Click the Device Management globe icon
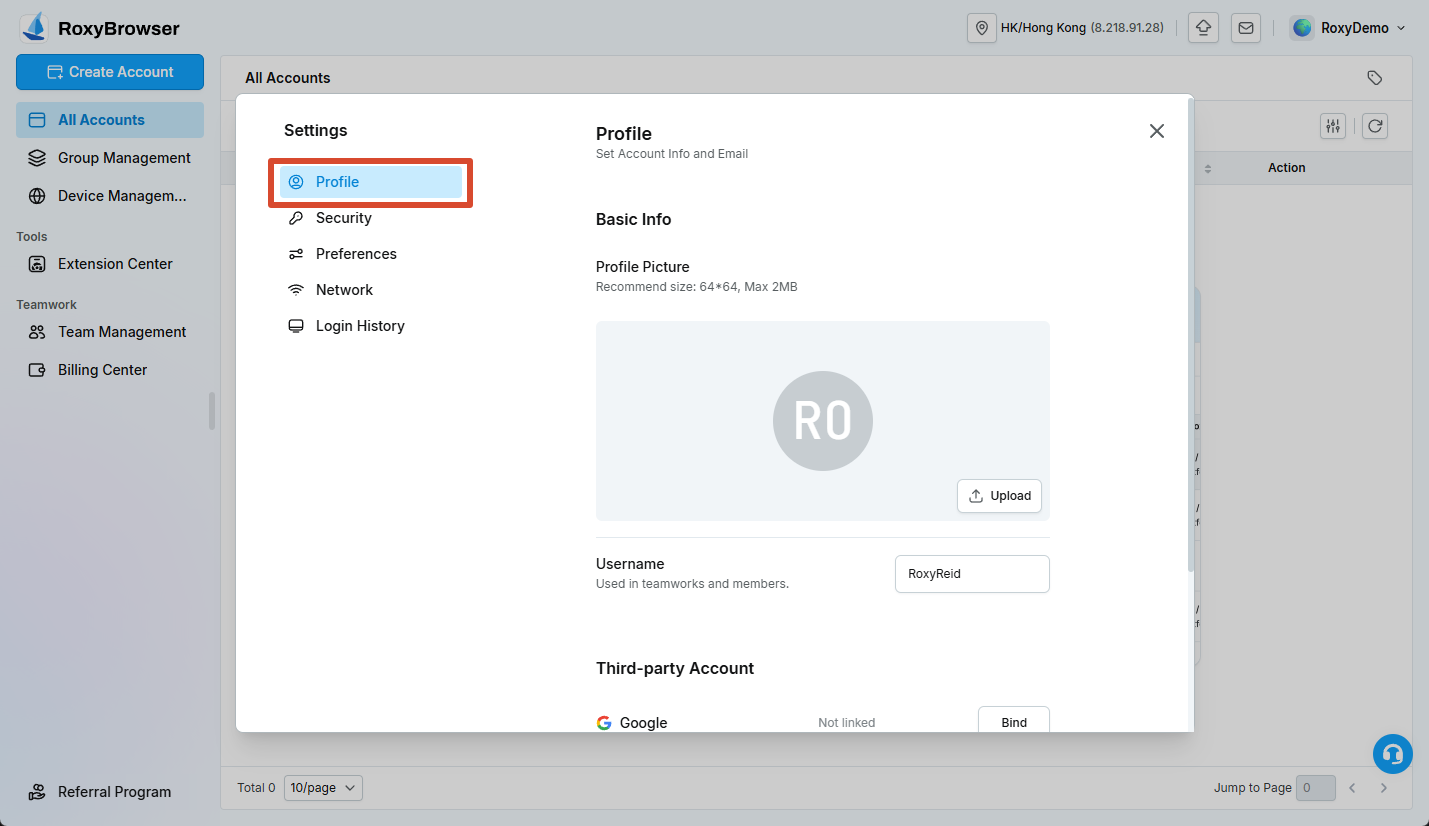This screenshot has width=1429, height=826. click(x=37, y=196)
